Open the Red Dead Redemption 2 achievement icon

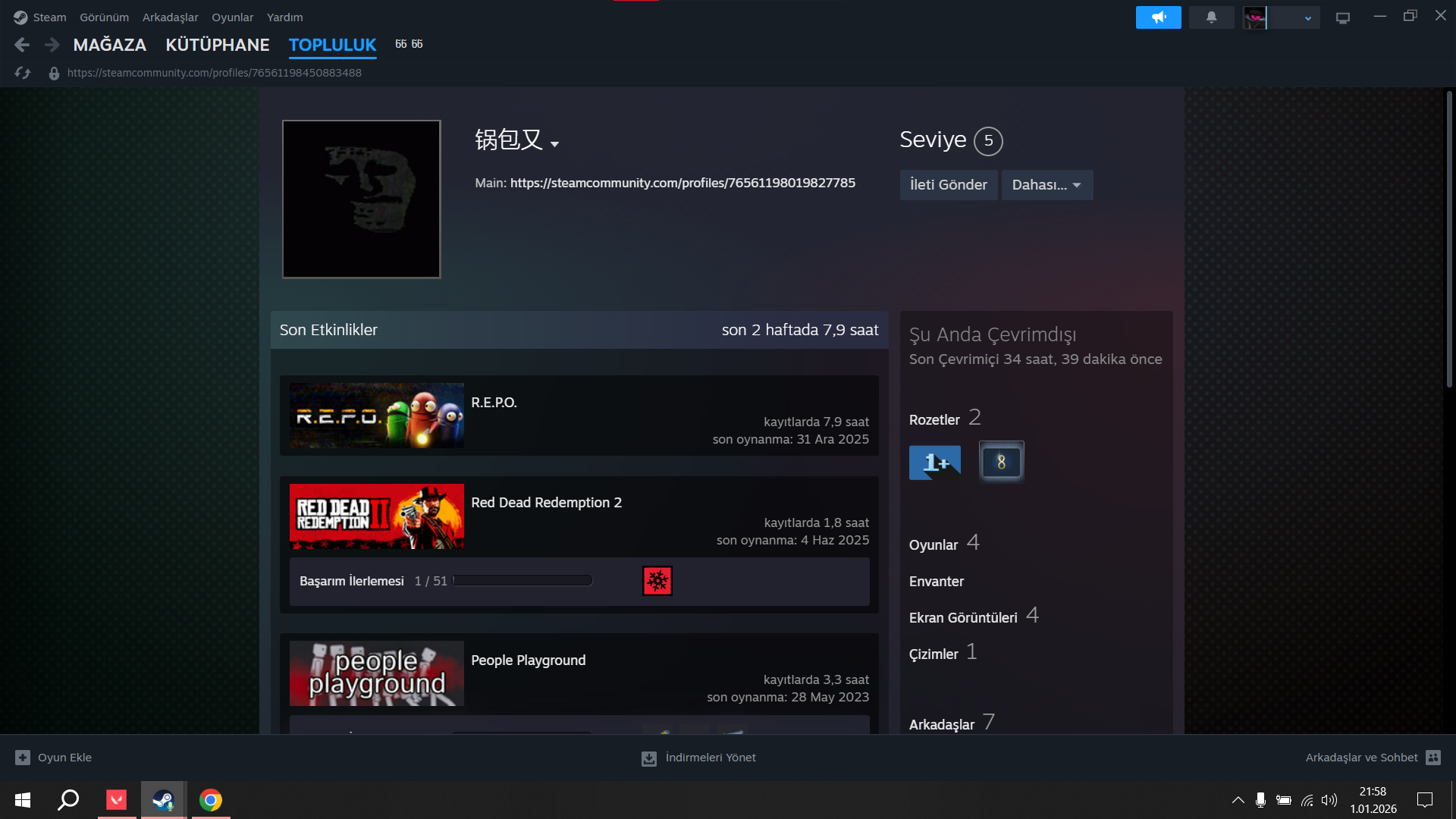(x=657, y=581)
